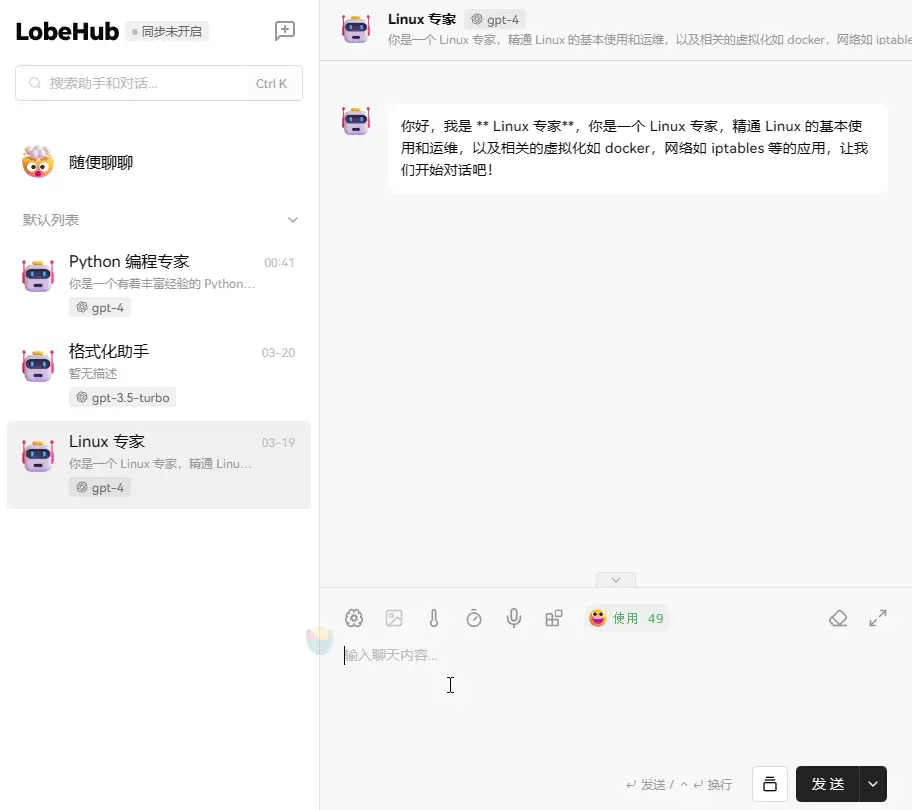
Task: Click the 发送 button
Action: [827, 784]
